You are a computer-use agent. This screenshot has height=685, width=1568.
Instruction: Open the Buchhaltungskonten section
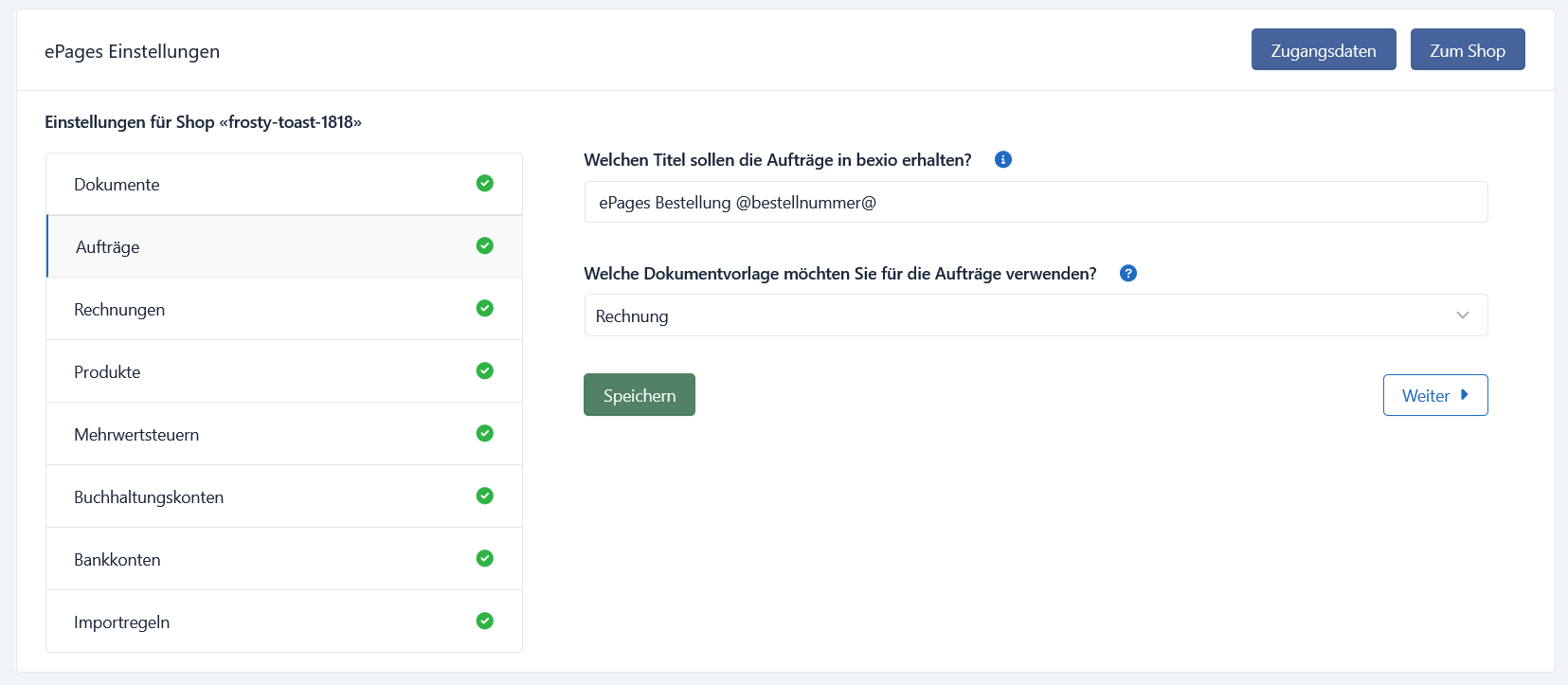284,496
